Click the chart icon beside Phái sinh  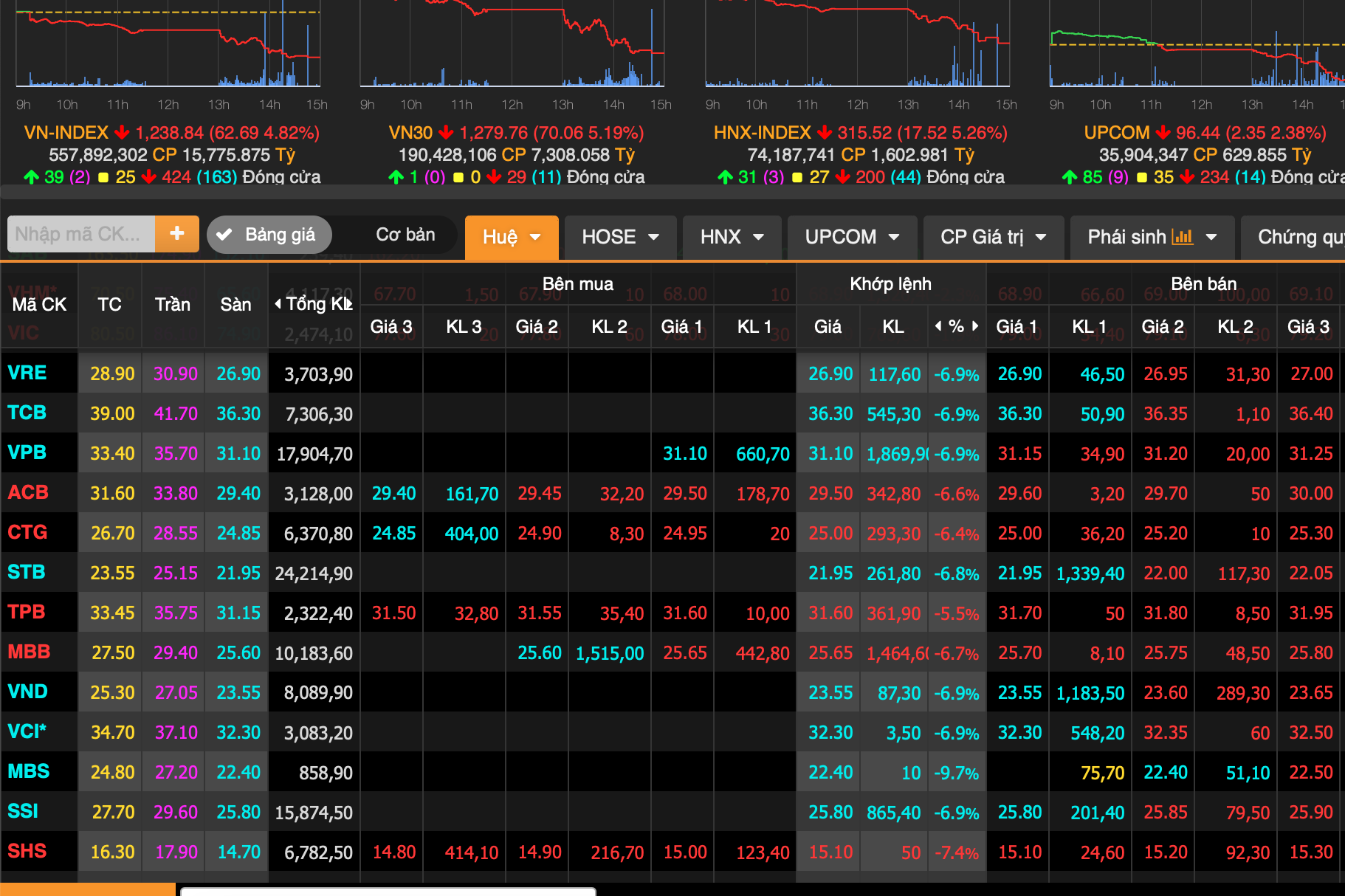point(1183,237)
